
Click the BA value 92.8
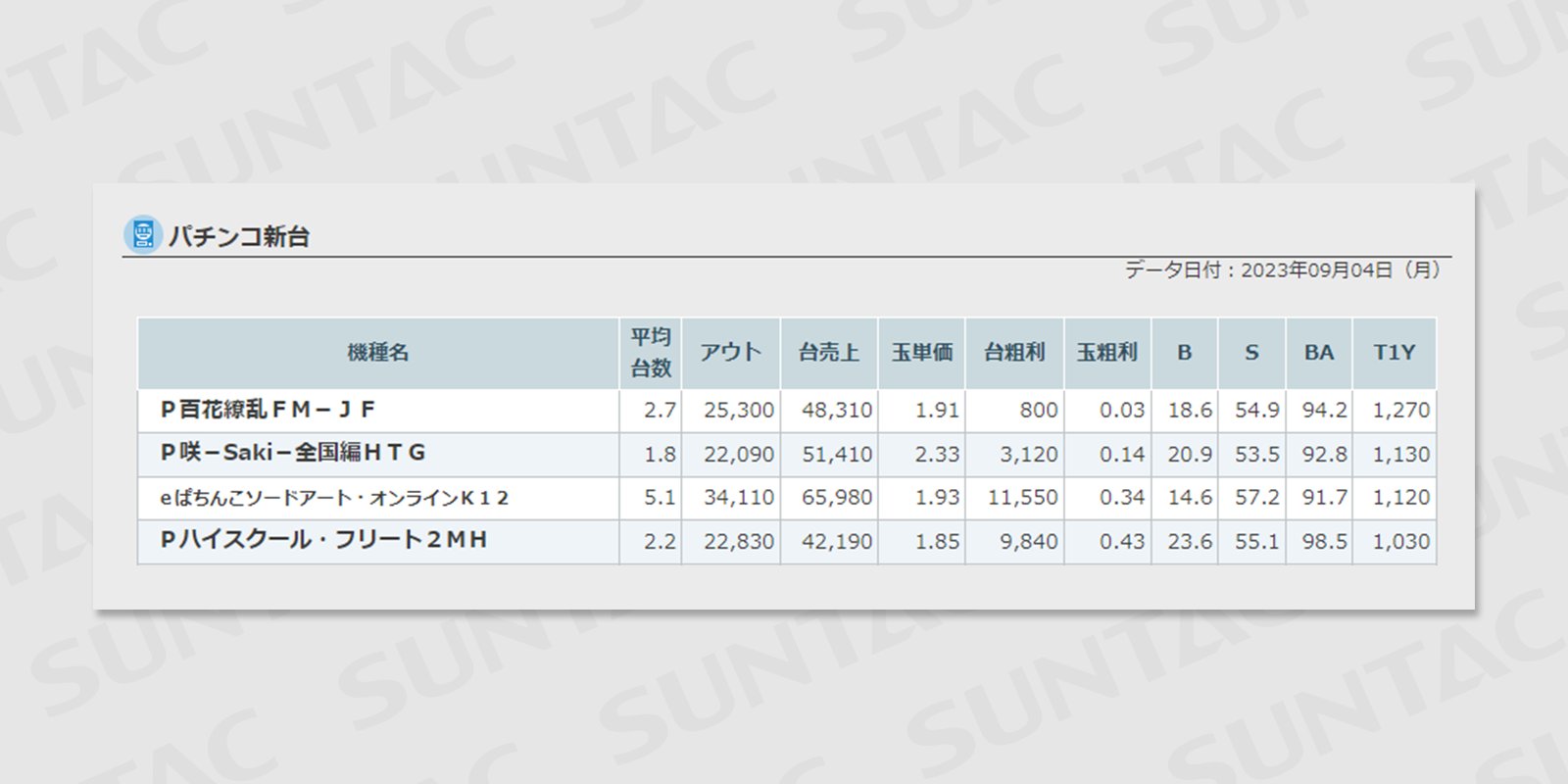pyautogui.click(x=1325, y=455)
